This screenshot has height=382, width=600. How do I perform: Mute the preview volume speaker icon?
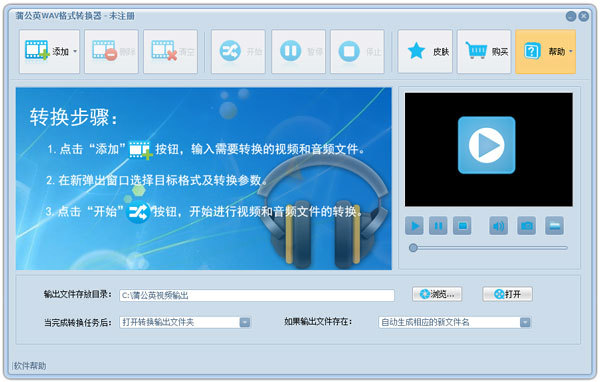[499, 226]
